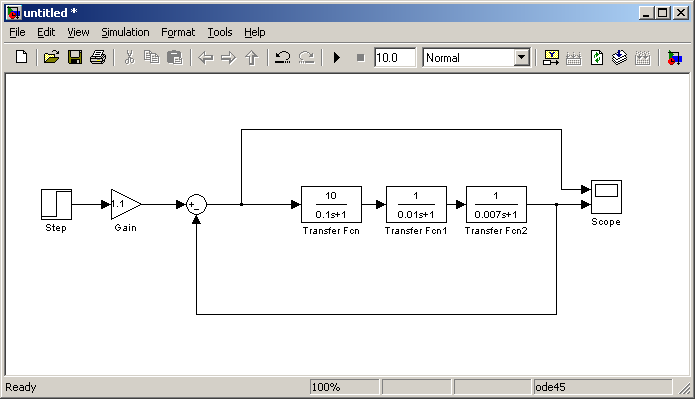Click the Transfer Fcn label text
This screenshot has width=695, height=399.
point(331,231)
